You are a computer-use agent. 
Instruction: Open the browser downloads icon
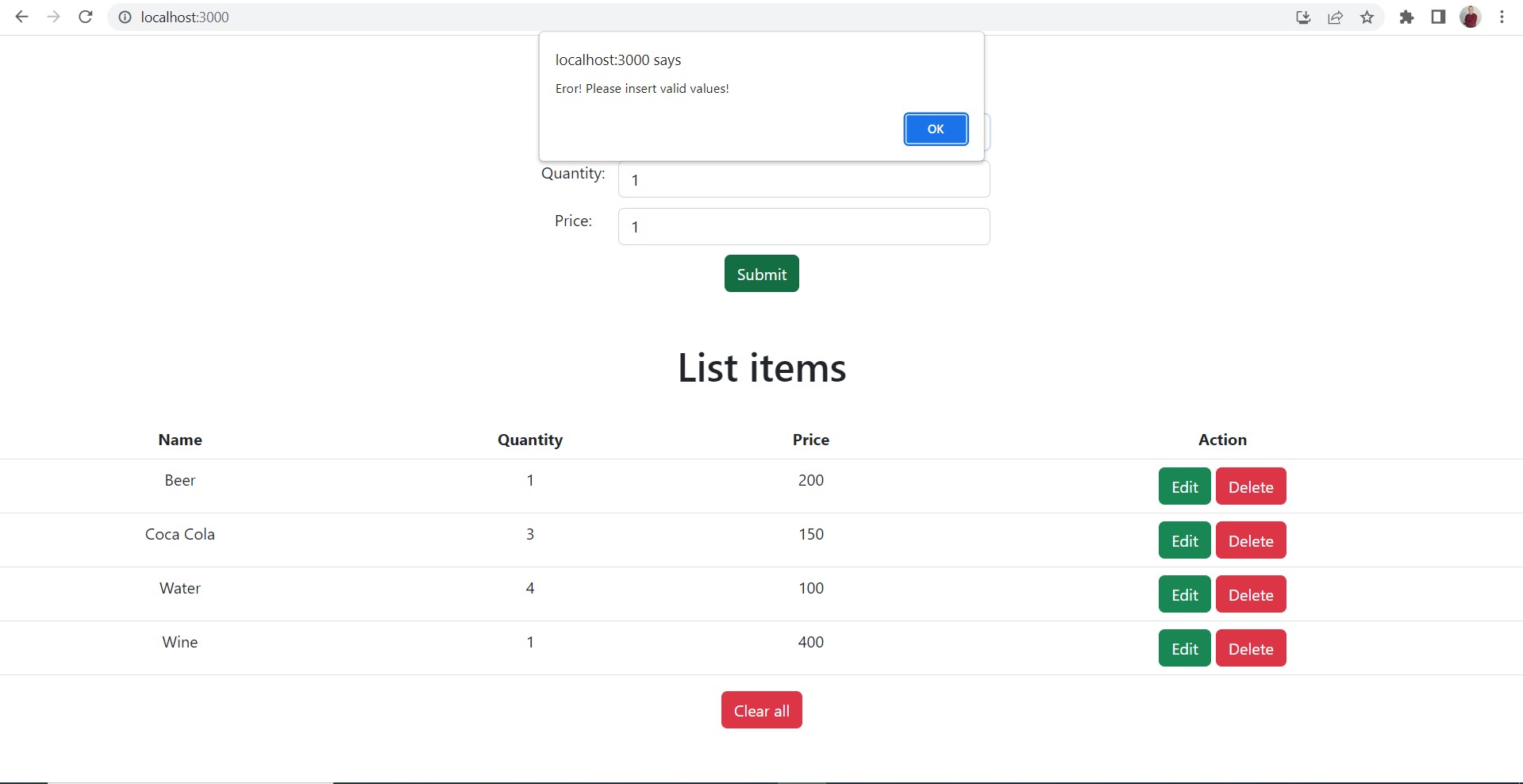tap(1302, 17)
